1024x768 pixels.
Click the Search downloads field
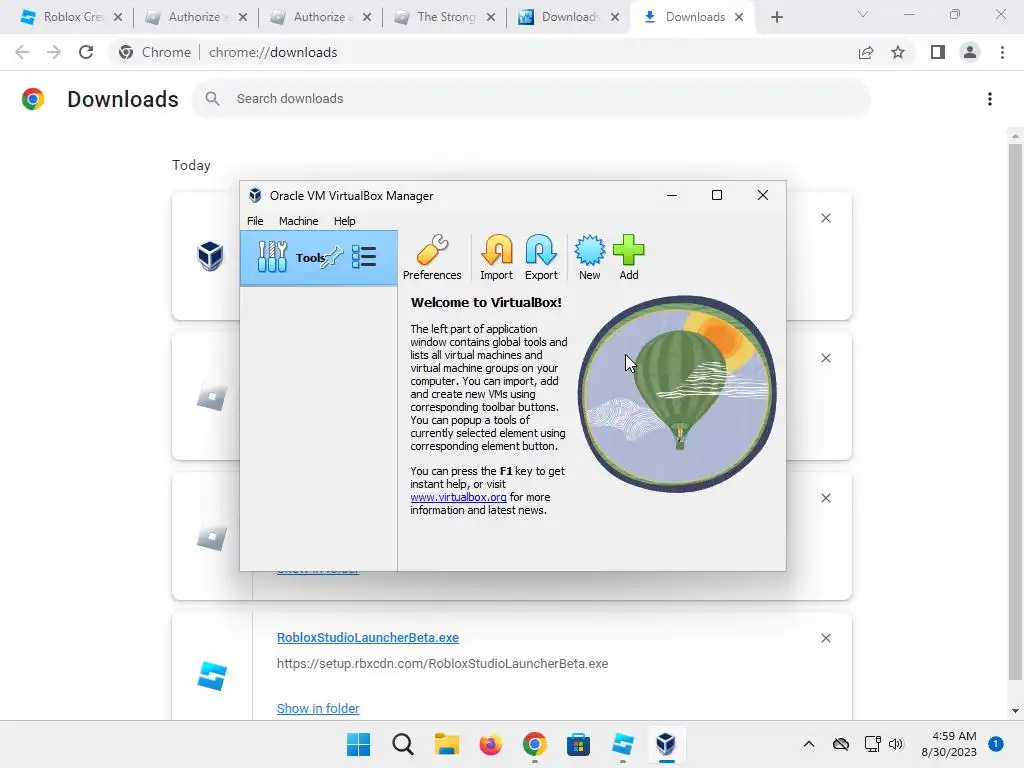[x=531, y=99]
